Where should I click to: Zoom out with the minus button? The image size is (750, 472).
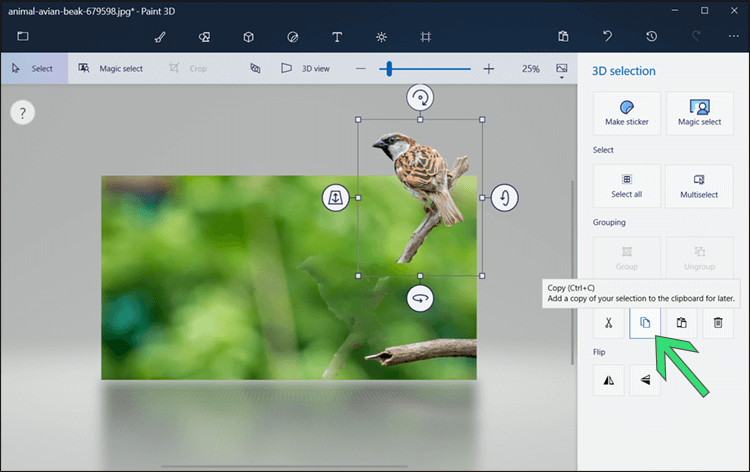click(361, 69)
